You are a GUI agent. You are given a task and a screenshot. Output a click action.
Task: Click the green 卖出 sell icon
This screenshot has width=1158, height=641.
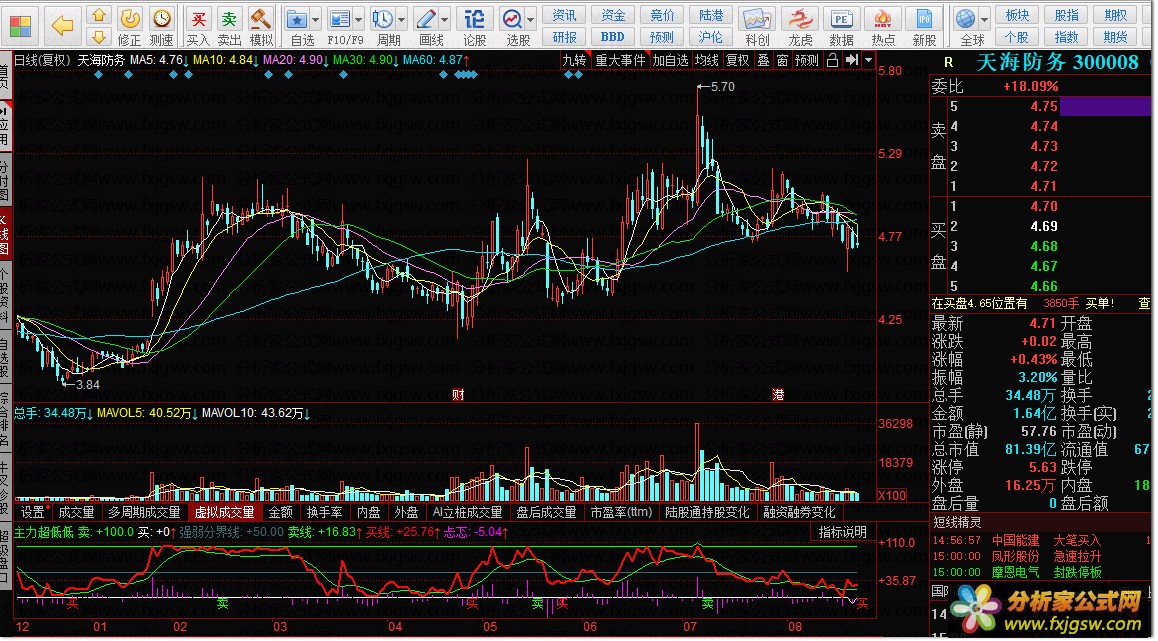coord(230,18)
